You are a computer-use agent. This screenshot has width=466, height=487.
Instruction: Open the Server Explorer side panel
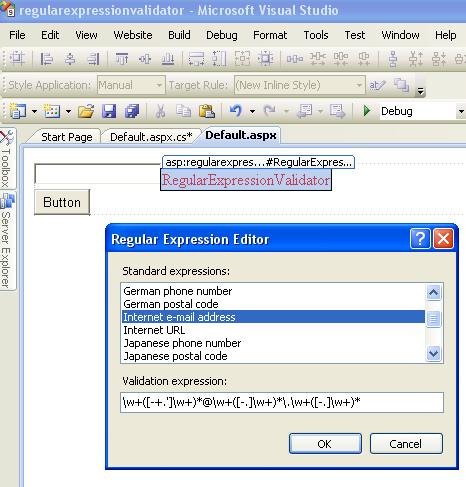(7, 241)
